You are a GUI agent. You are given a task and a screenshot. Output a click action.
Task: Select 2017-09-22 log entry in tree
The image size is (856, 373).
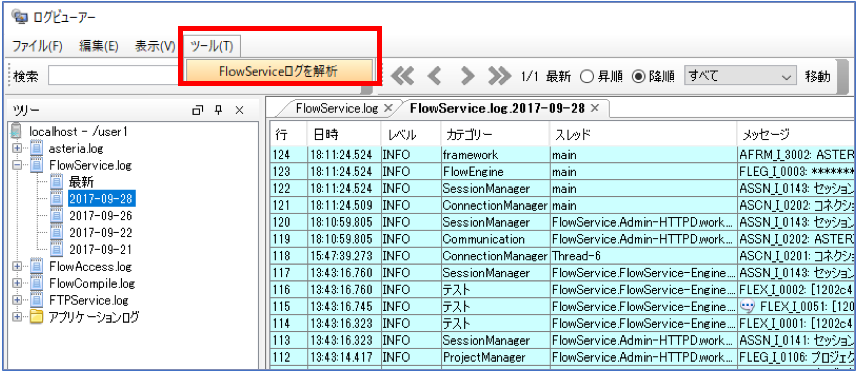(100, 233)
